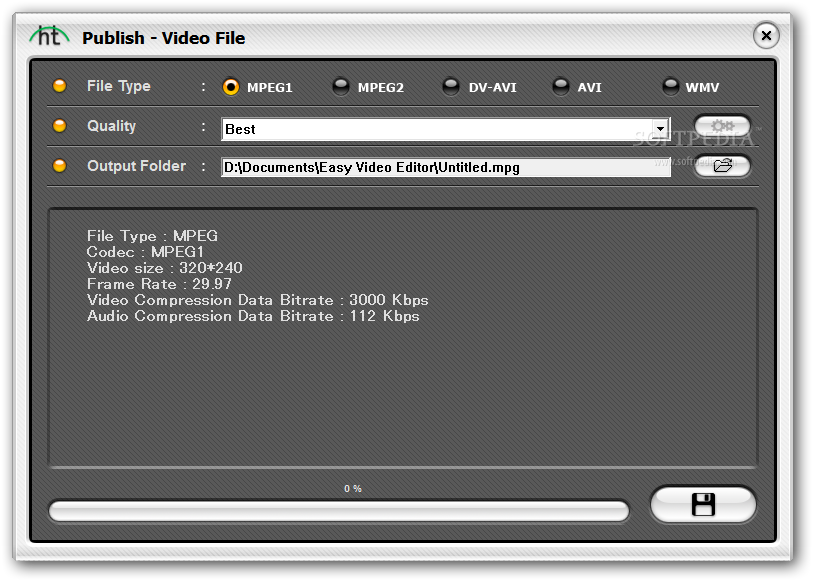Click the Output Folder path field
The width and height of the screenshot is (813, 581).
(446, 167)
